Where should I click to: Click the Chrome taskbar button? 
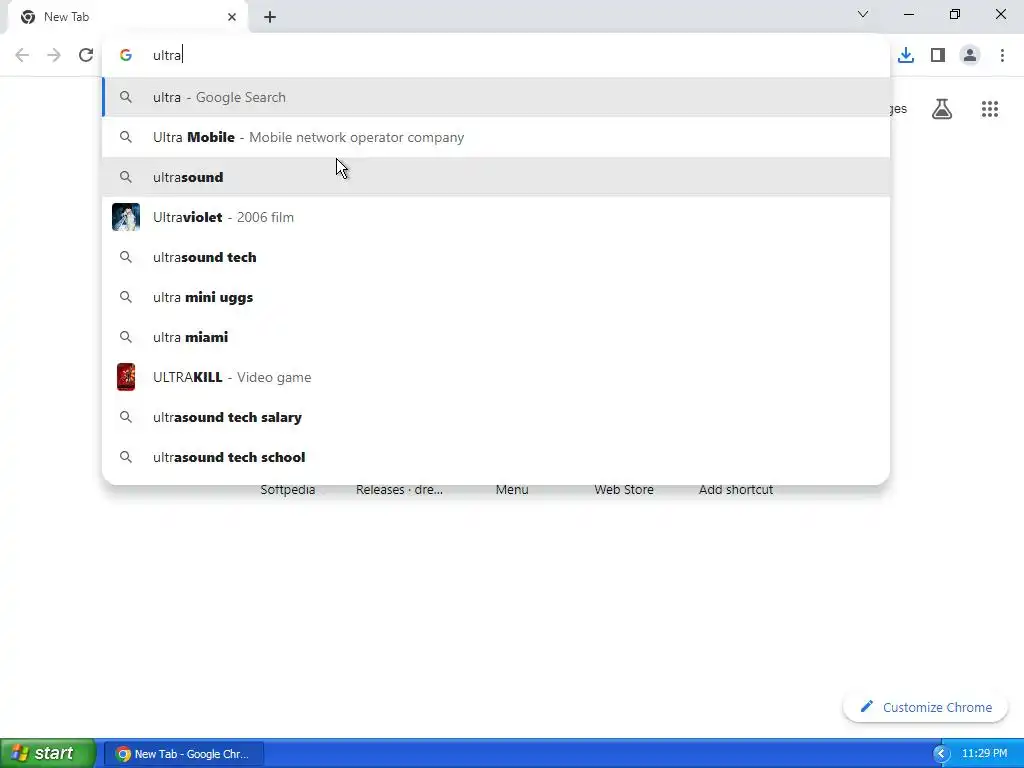184,754
